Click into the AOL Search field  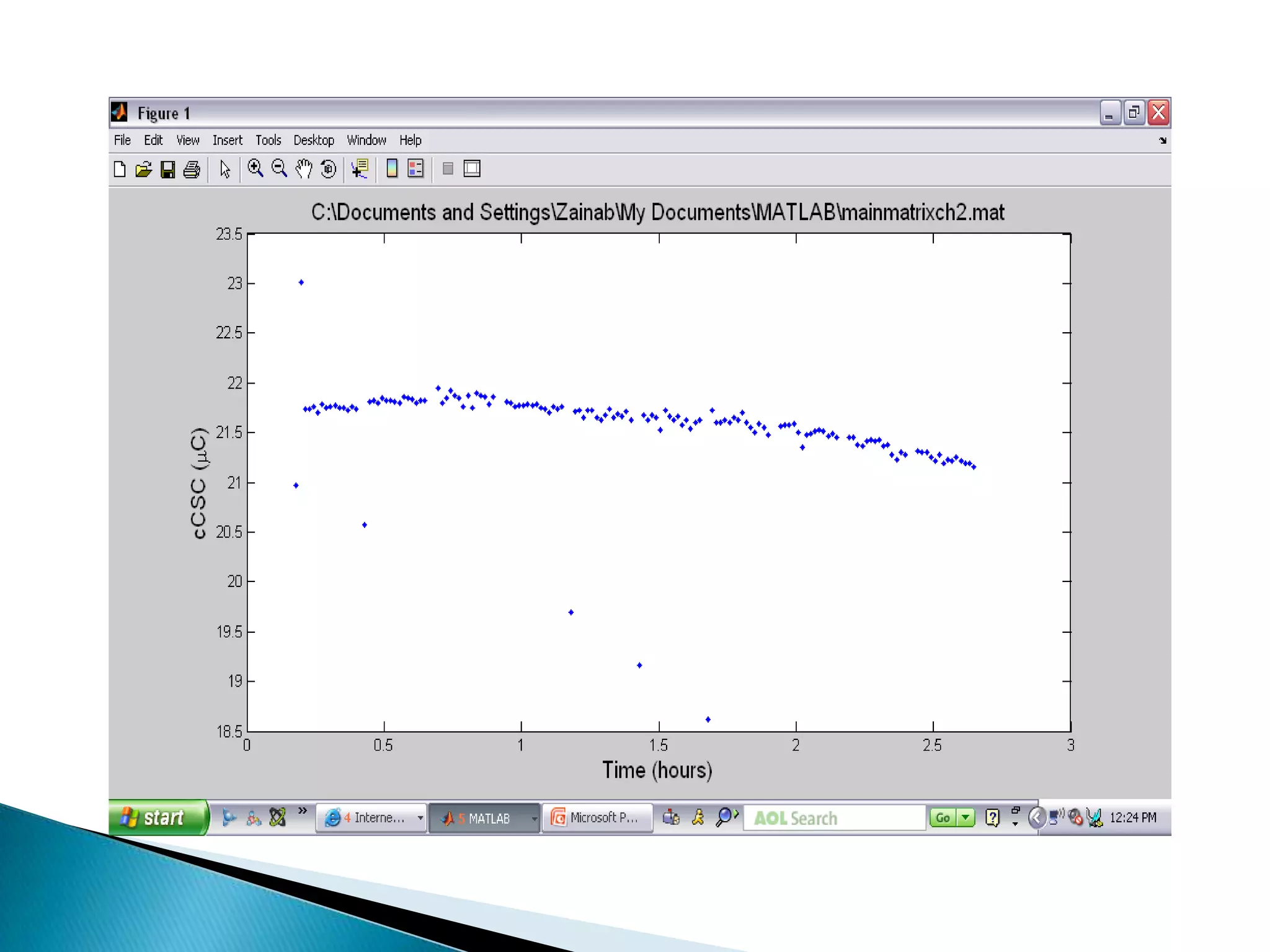pos(833,818)
